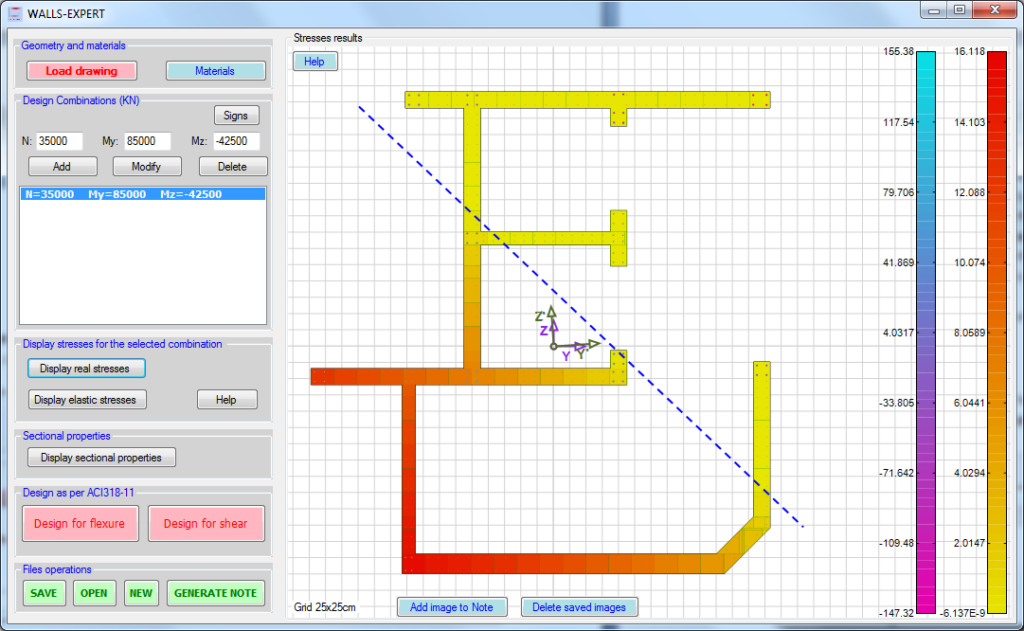Show the elastic stresses
The image size is (1024, 631).
[86, 400]
